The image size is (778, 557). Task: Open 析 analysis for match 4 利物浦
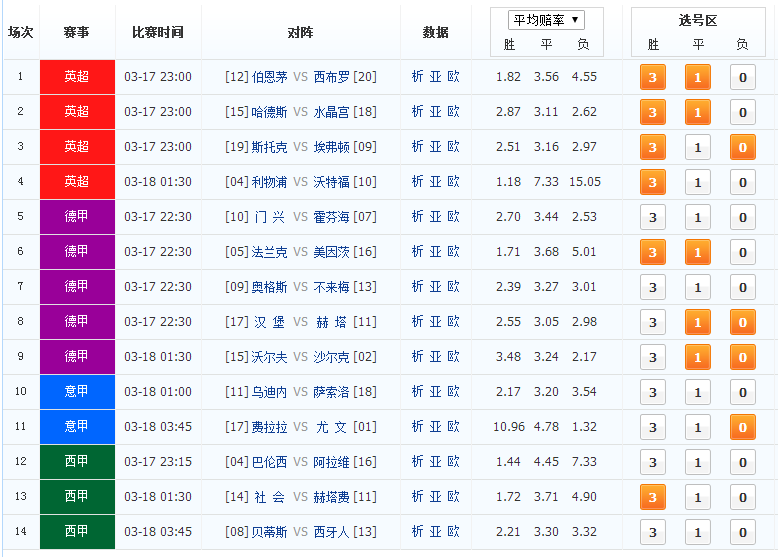[x=417, y=182]
